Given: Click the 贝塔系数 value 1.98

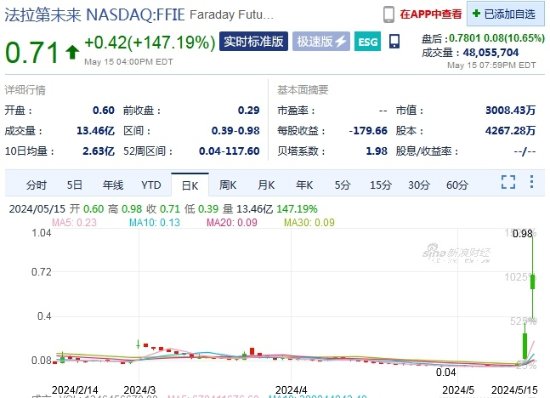Looking at the screenshot, I should pyautogui.click(x=377, y=151).
